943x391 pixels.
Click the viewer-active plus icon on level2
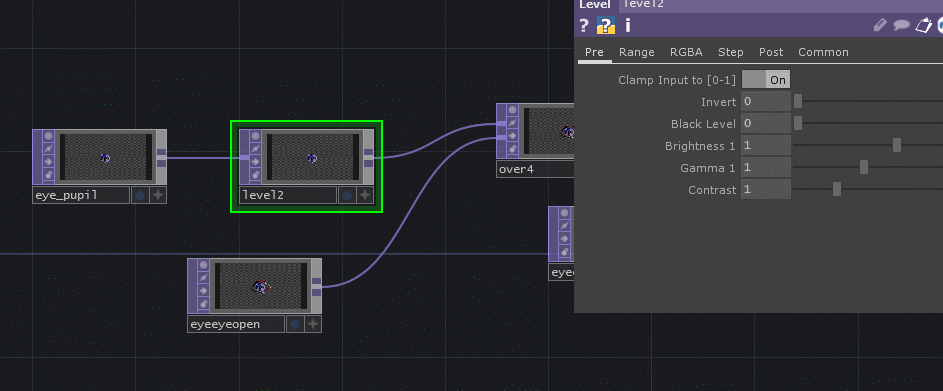(365, 195)
